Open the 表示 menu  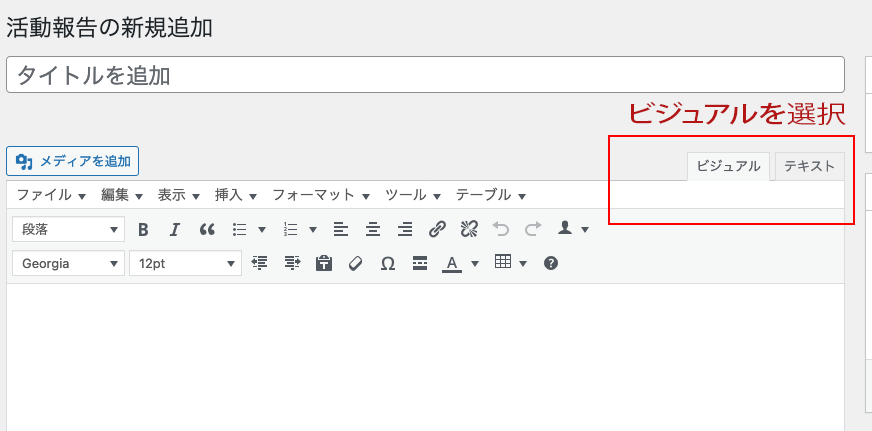click(179, 195)
